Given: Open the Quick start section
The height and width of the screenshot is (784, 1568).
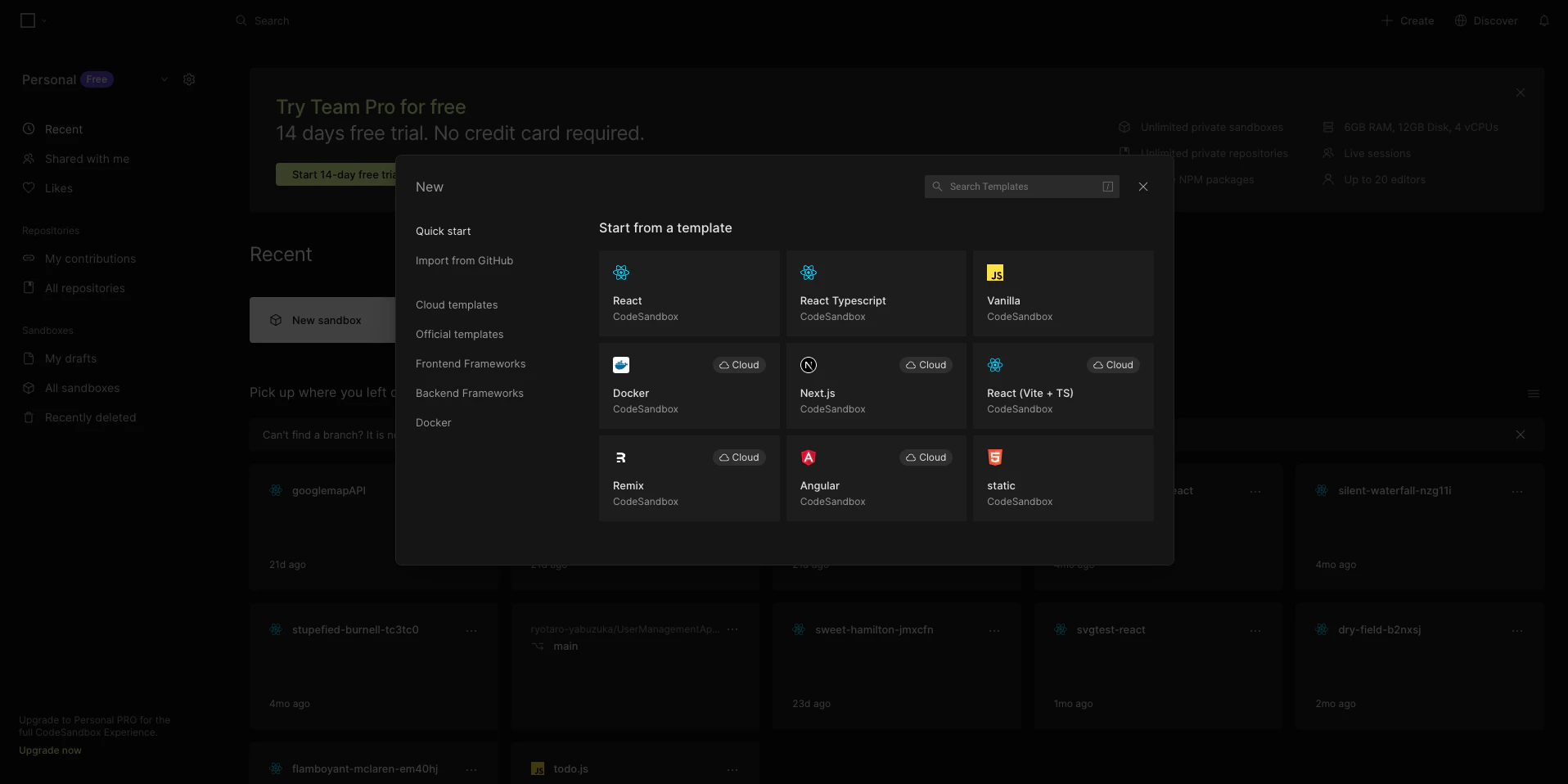Looking at the screenshot, I should tap(444, 232).
